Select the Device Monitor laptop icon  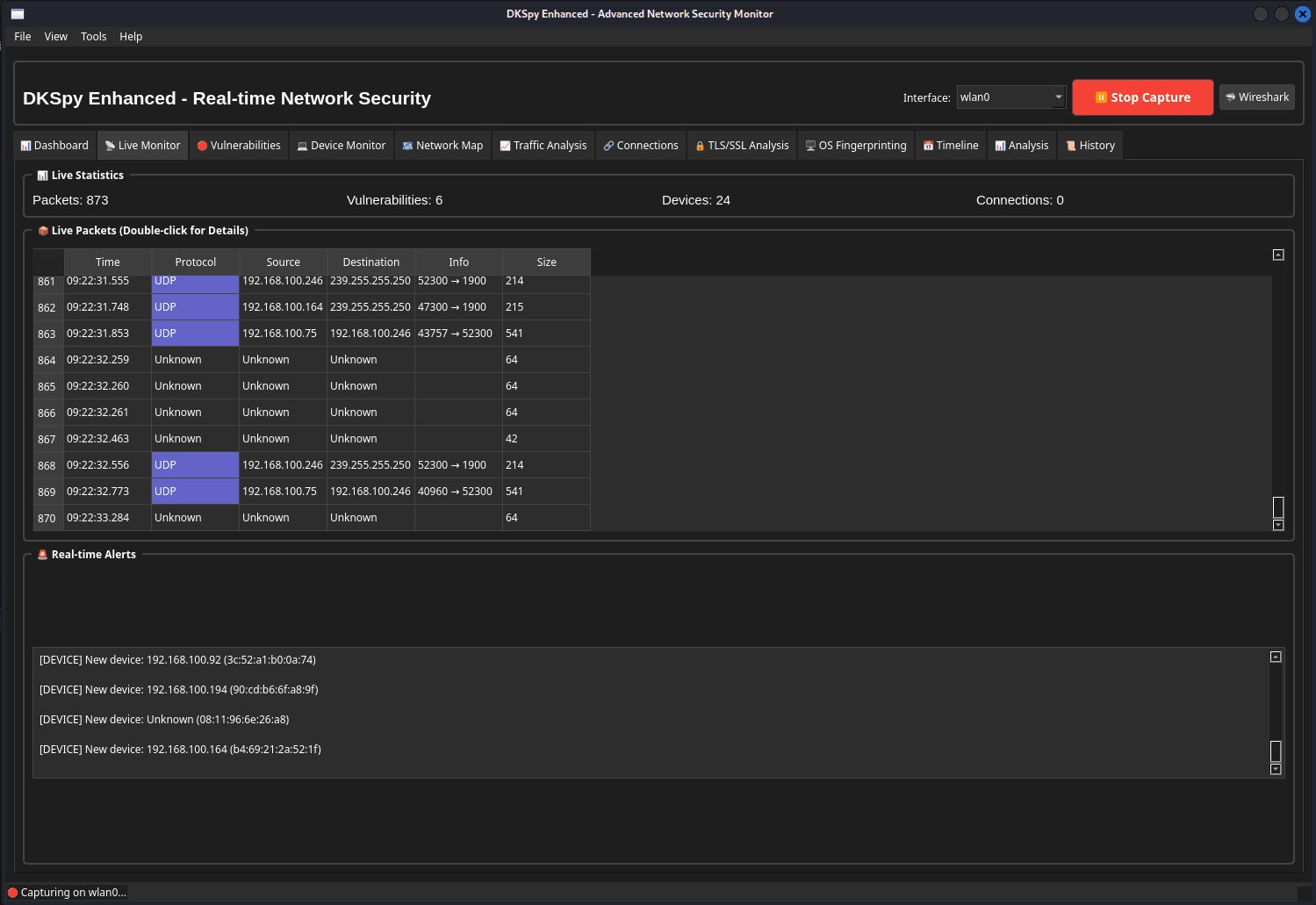[302, 146]
